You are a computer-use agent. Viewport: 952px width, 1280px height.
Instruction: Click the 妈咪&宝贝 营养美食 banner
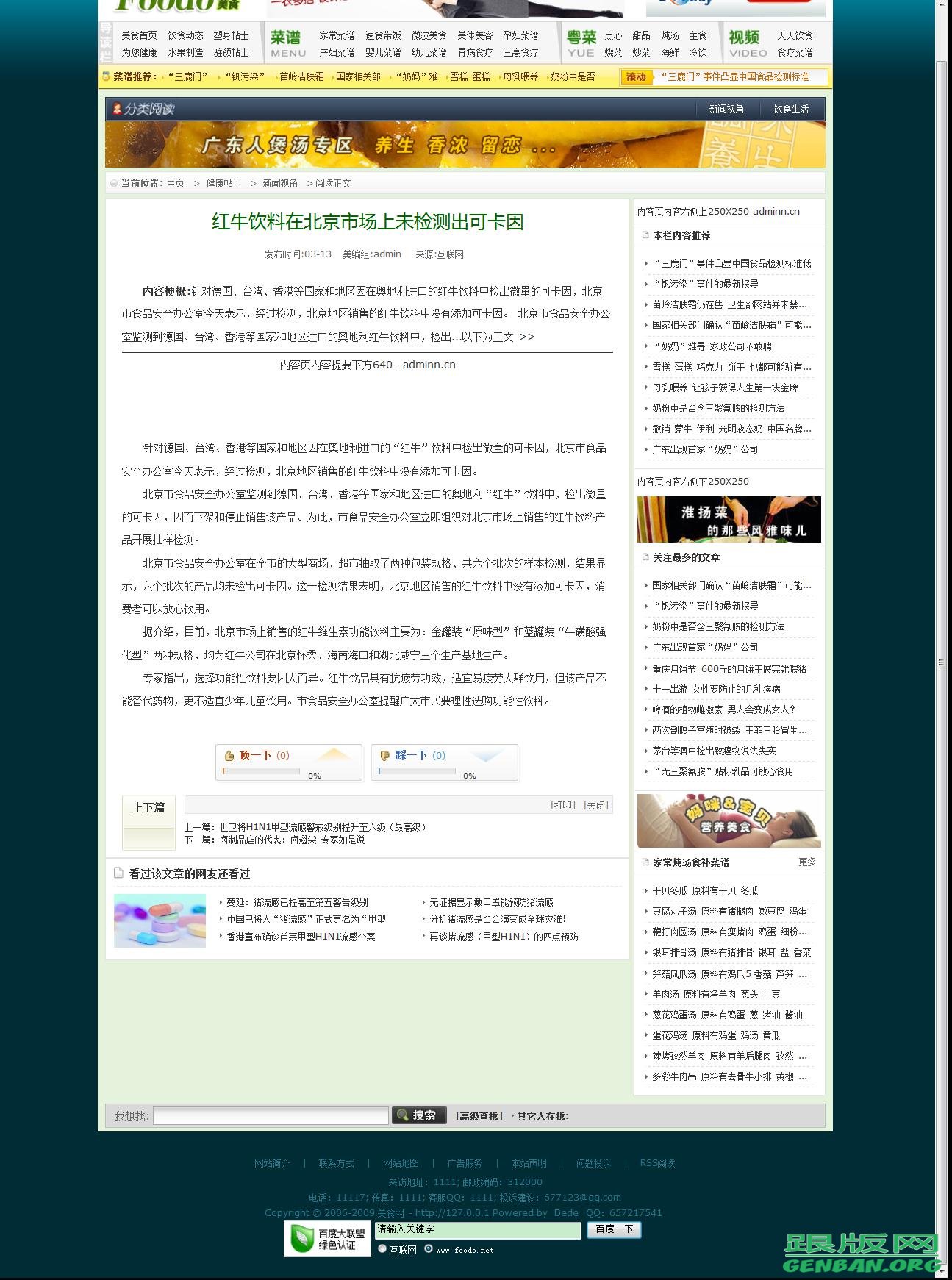(x=729, y=820)
